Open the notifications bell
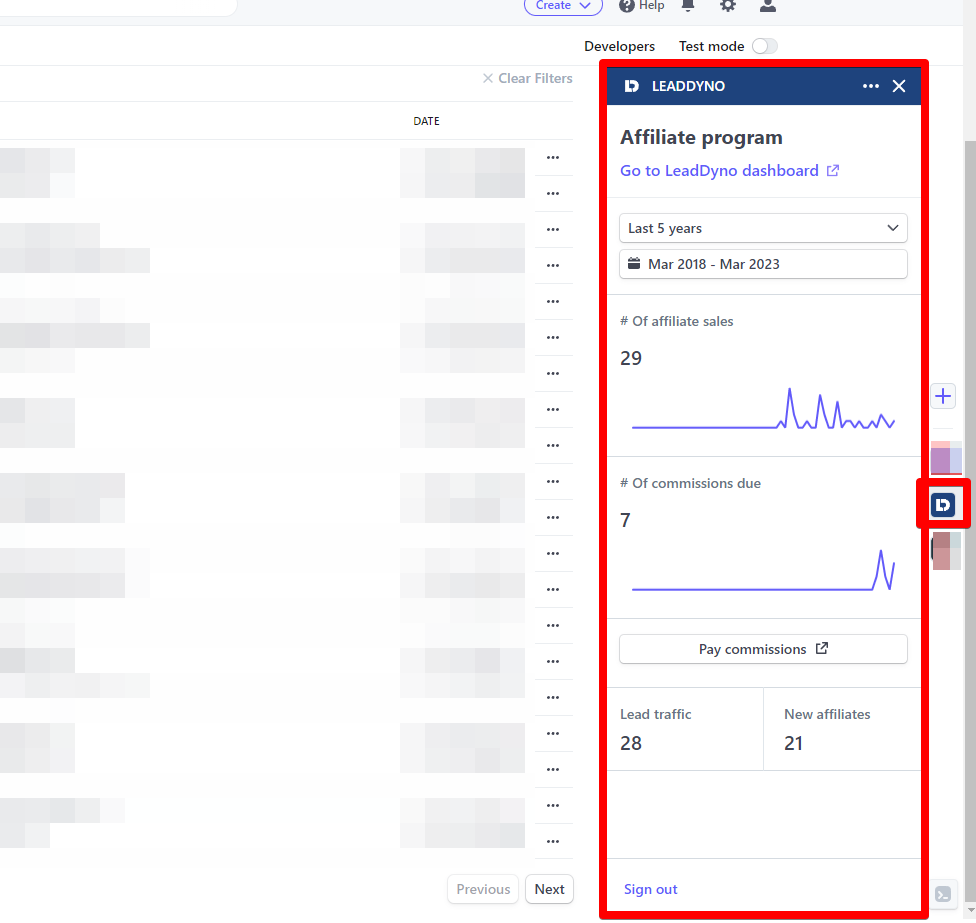Viewport: 976px width, 923px height. pos(688,6)
